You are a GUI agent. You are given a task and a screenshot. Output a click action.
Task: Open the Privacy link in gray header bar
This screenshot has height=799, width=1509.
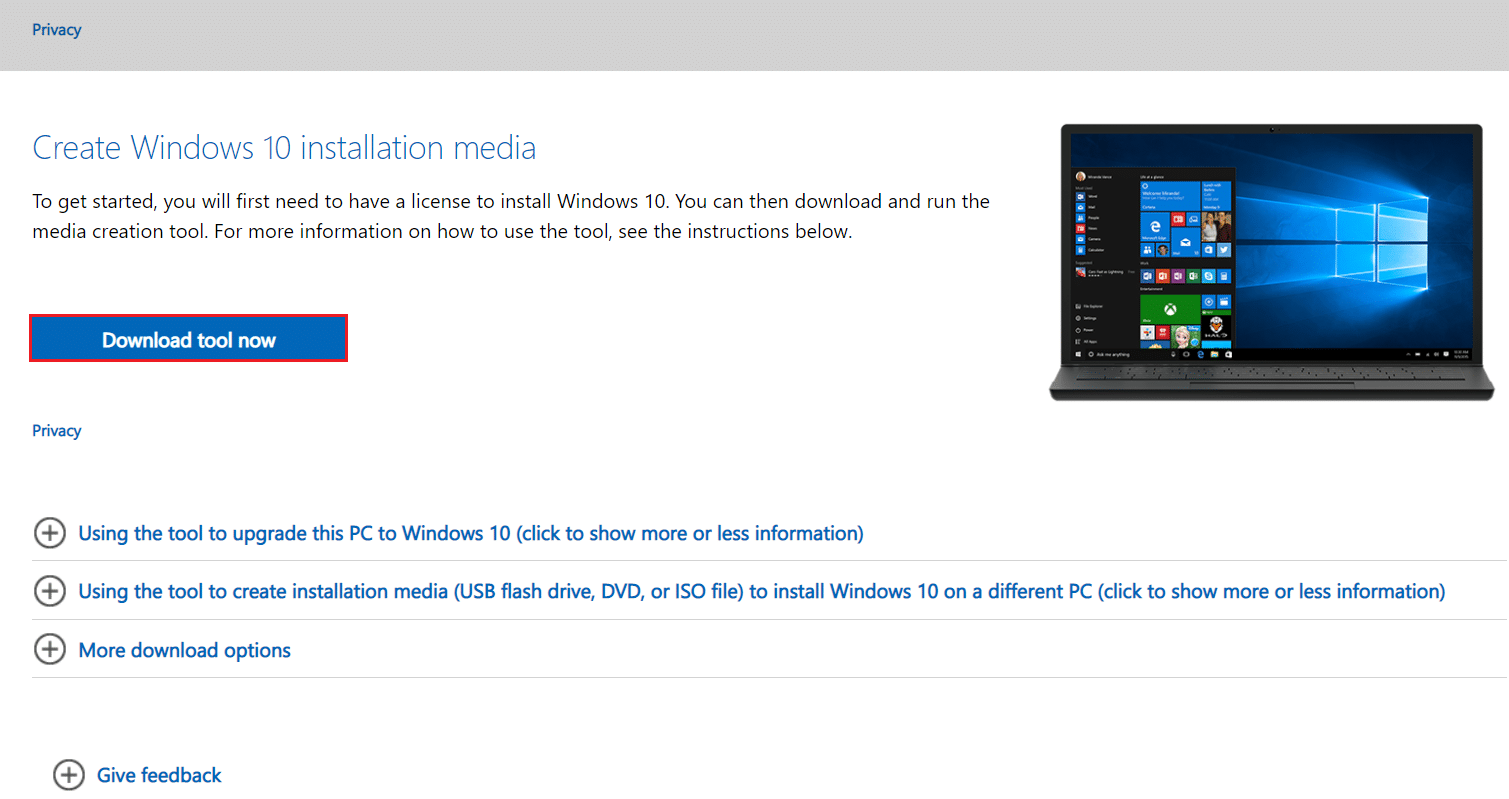pos(56,29)
